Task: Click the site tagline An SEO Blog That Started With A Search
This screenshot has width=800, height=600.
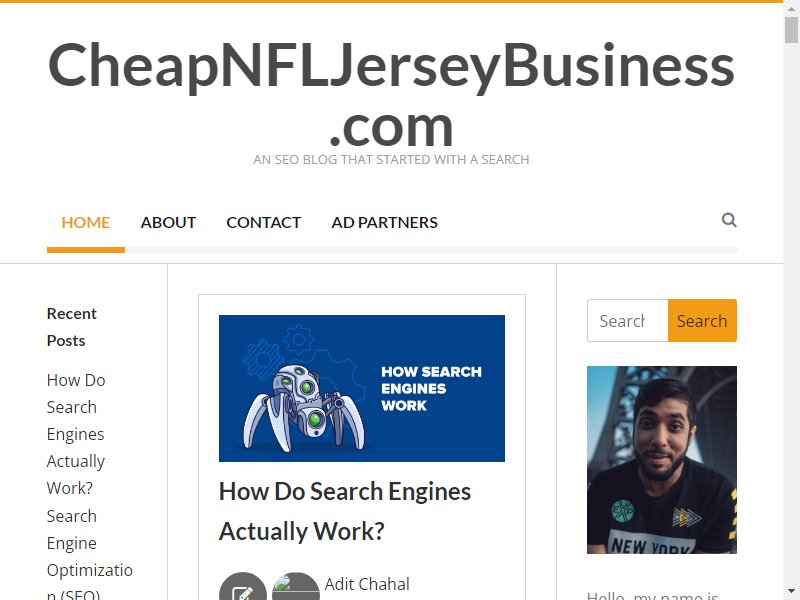Action: pyautogui.click(x=391, y=160)
